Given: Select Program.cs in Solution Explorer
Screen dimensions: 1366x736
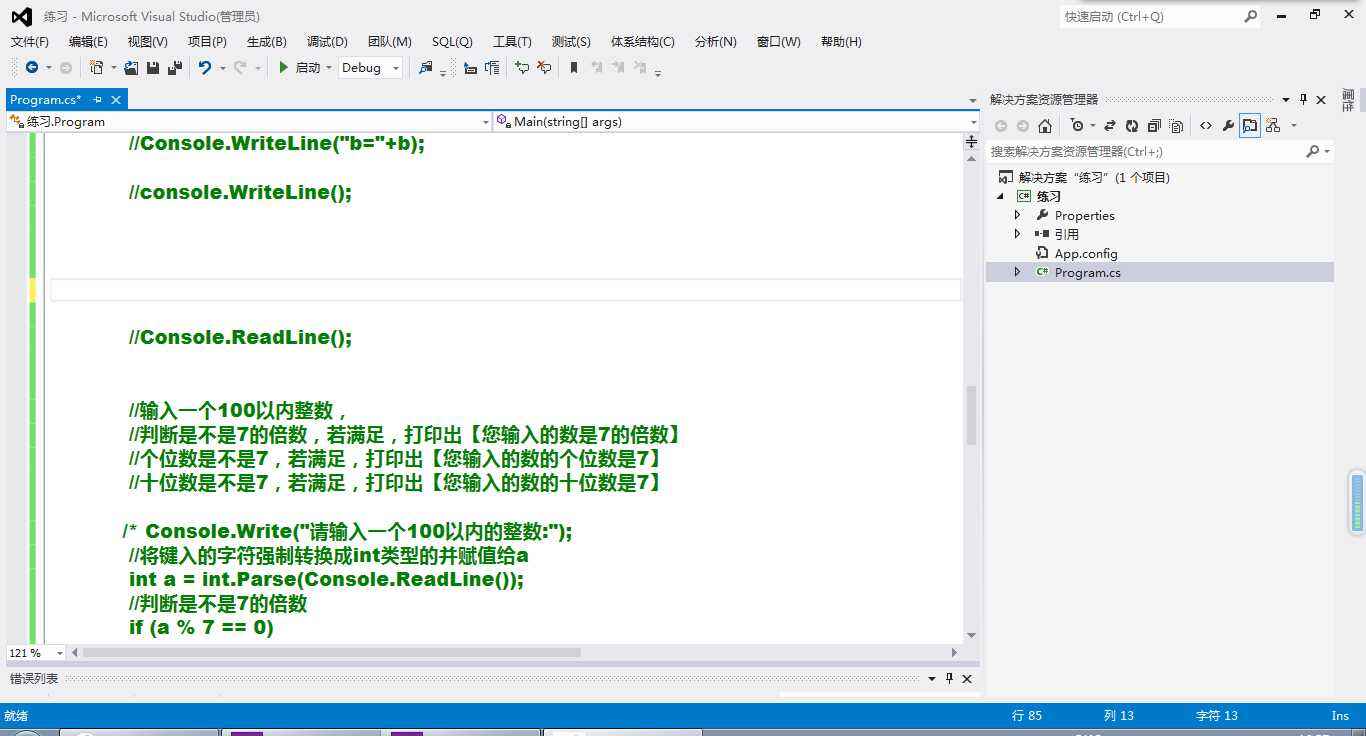Looking at the screenshot, I should [1087, 272].
